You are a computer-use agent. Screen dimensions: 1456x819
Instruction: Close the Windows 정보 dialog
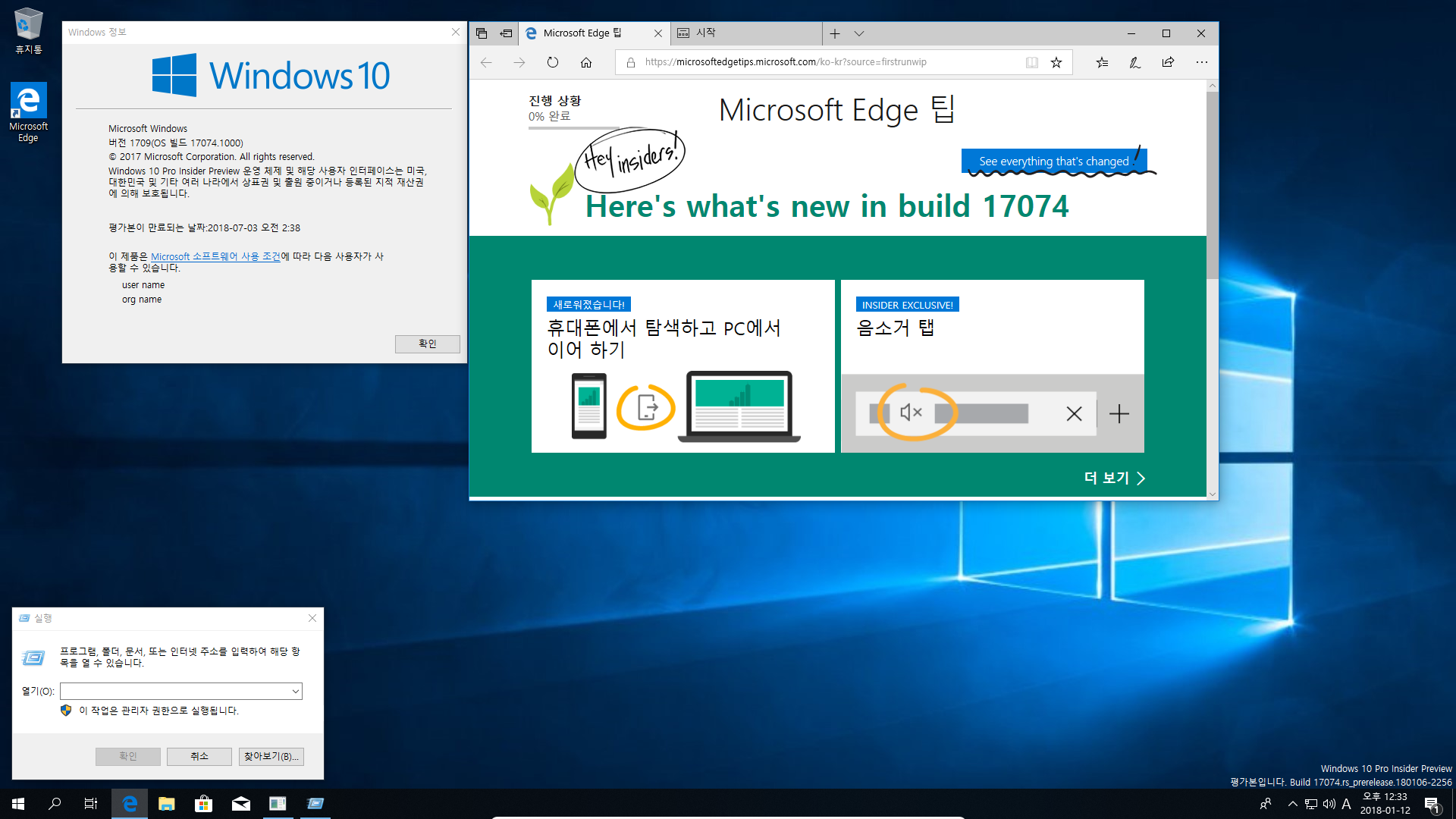[456, 32]
